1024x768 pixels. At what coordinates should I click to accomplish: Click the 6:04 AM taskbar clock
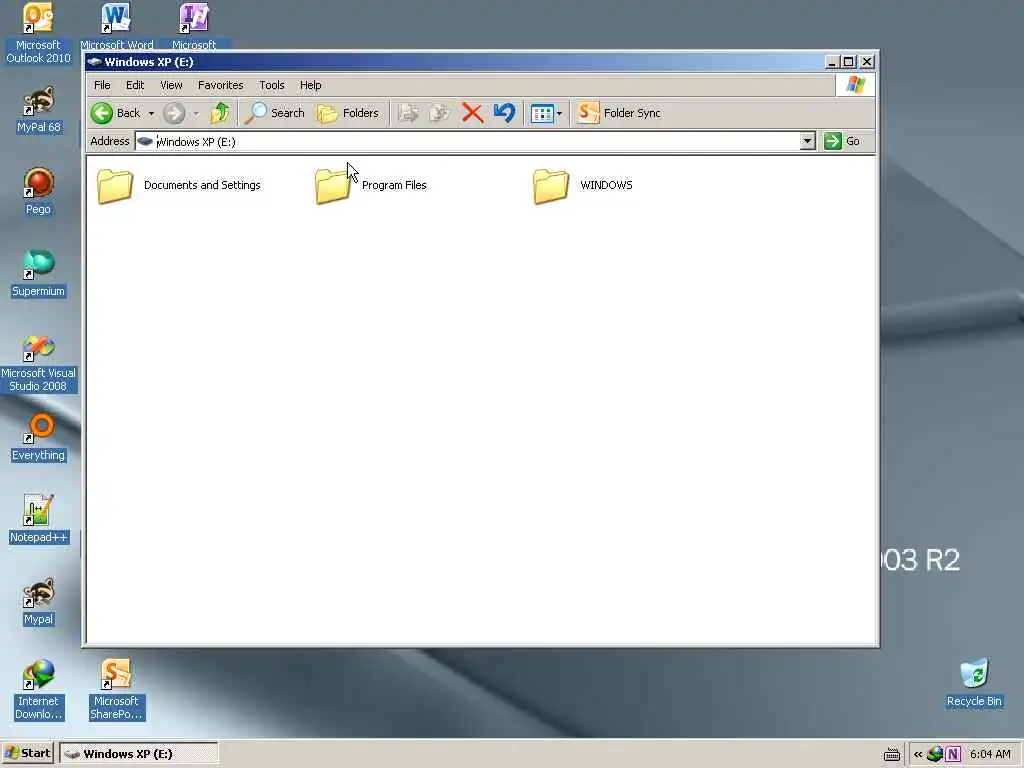[x=990, y=754]
